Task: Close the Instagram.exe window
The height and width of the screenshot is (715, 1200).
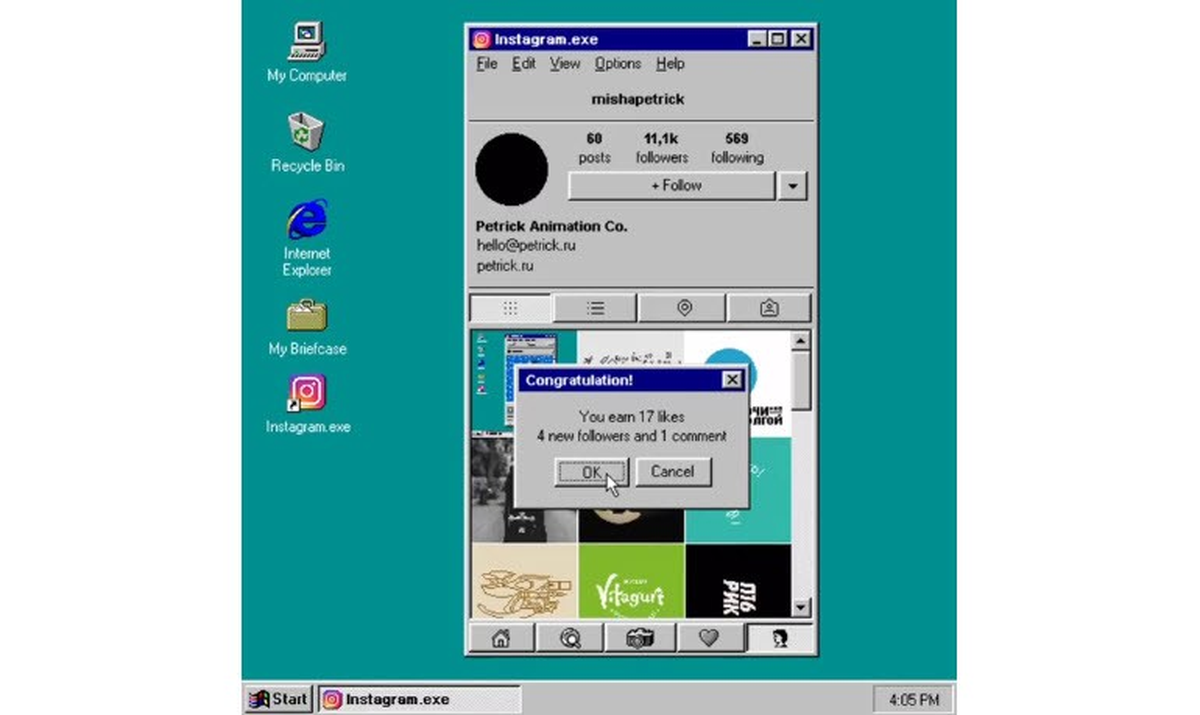Action: [801, 40]
